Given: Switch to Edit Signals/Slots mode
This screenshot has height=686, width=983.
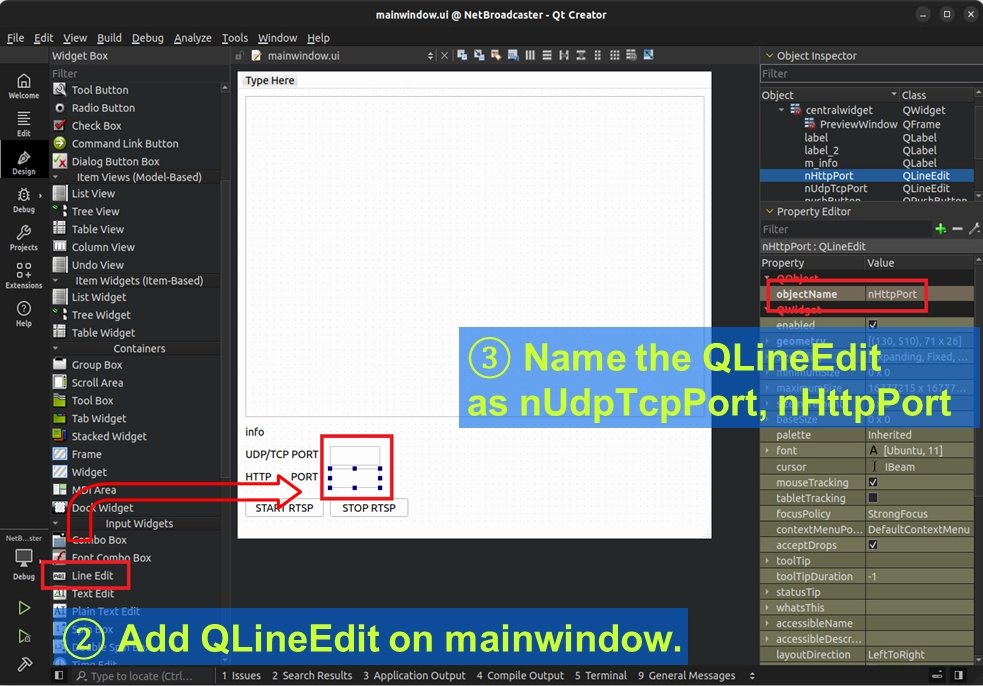Looking at the screenshot, I should [479, 55].
